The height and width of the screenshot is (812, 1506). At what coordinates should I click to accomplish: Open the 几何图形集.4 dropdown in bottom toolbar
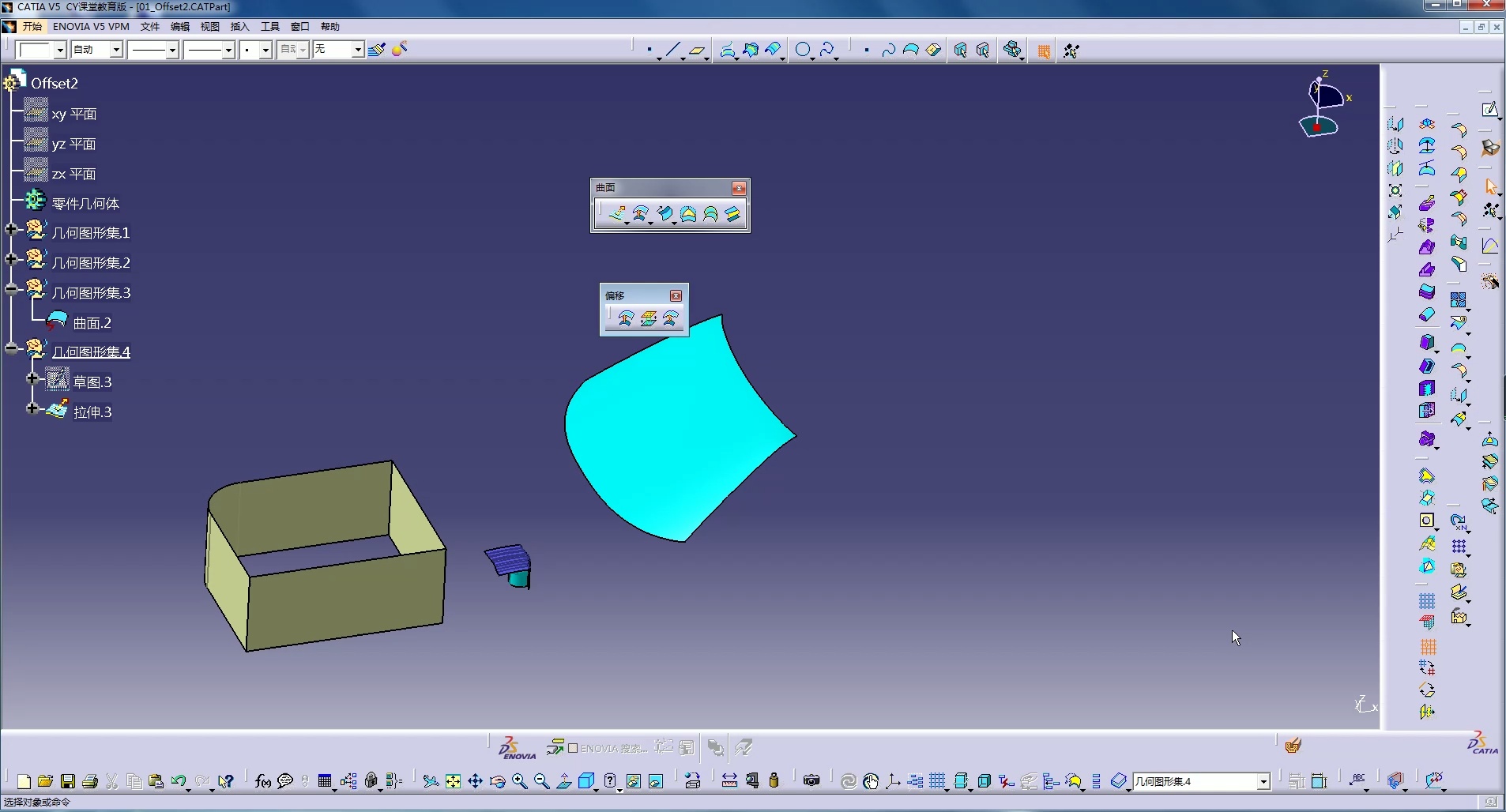point(1263,782)
